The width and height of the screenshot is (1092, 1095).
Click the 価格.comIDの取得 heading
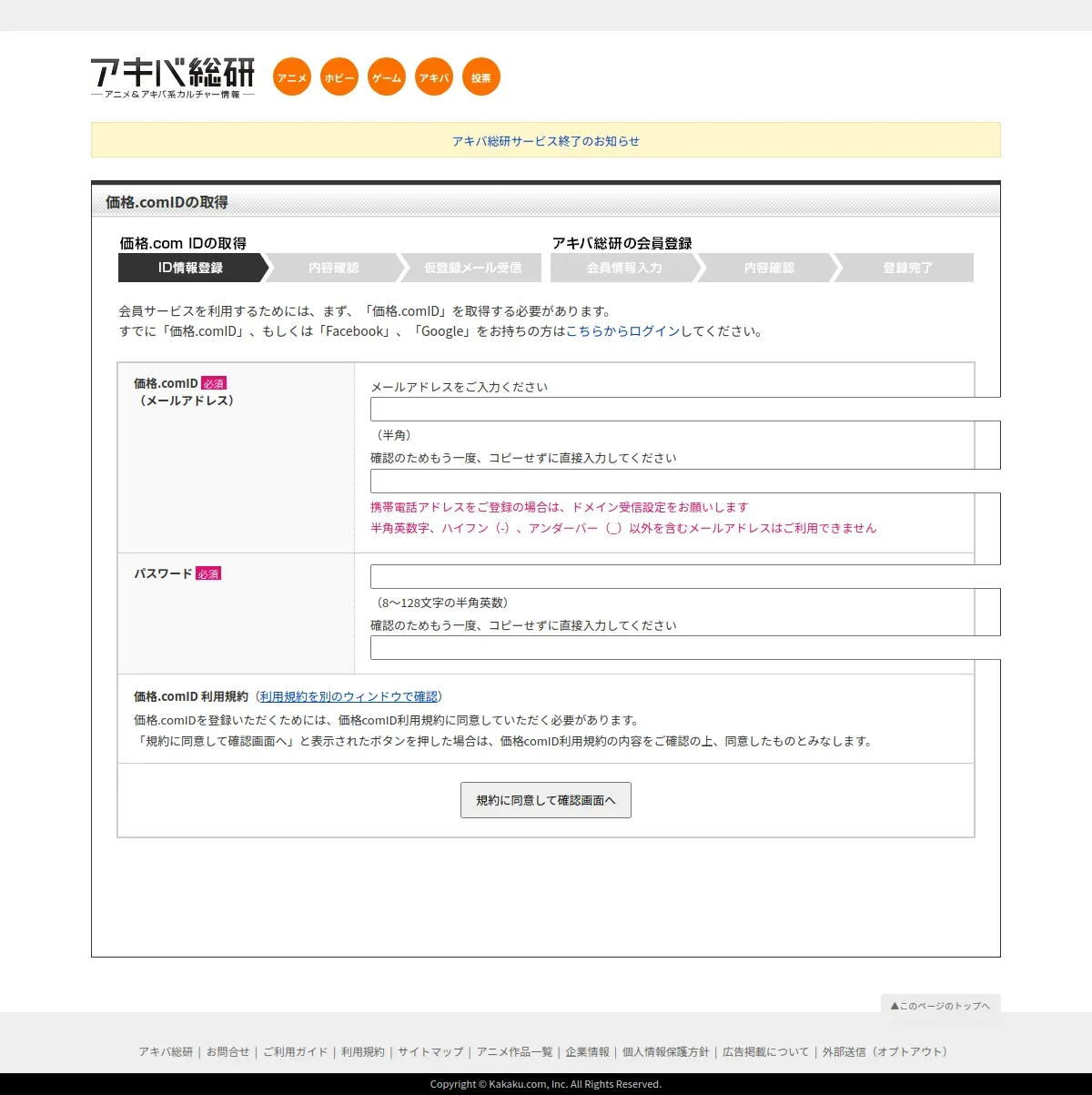pyautogui.click(x=167, y=202)
